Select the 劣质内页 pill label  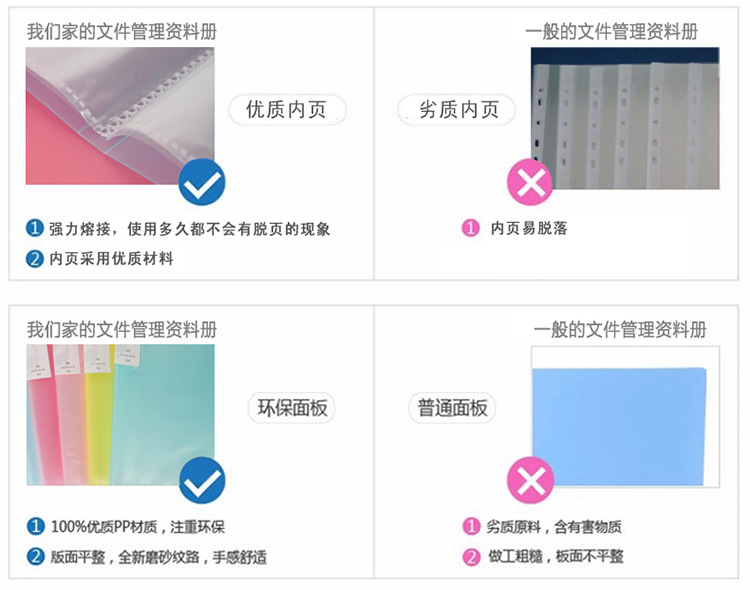coord(457,110)
